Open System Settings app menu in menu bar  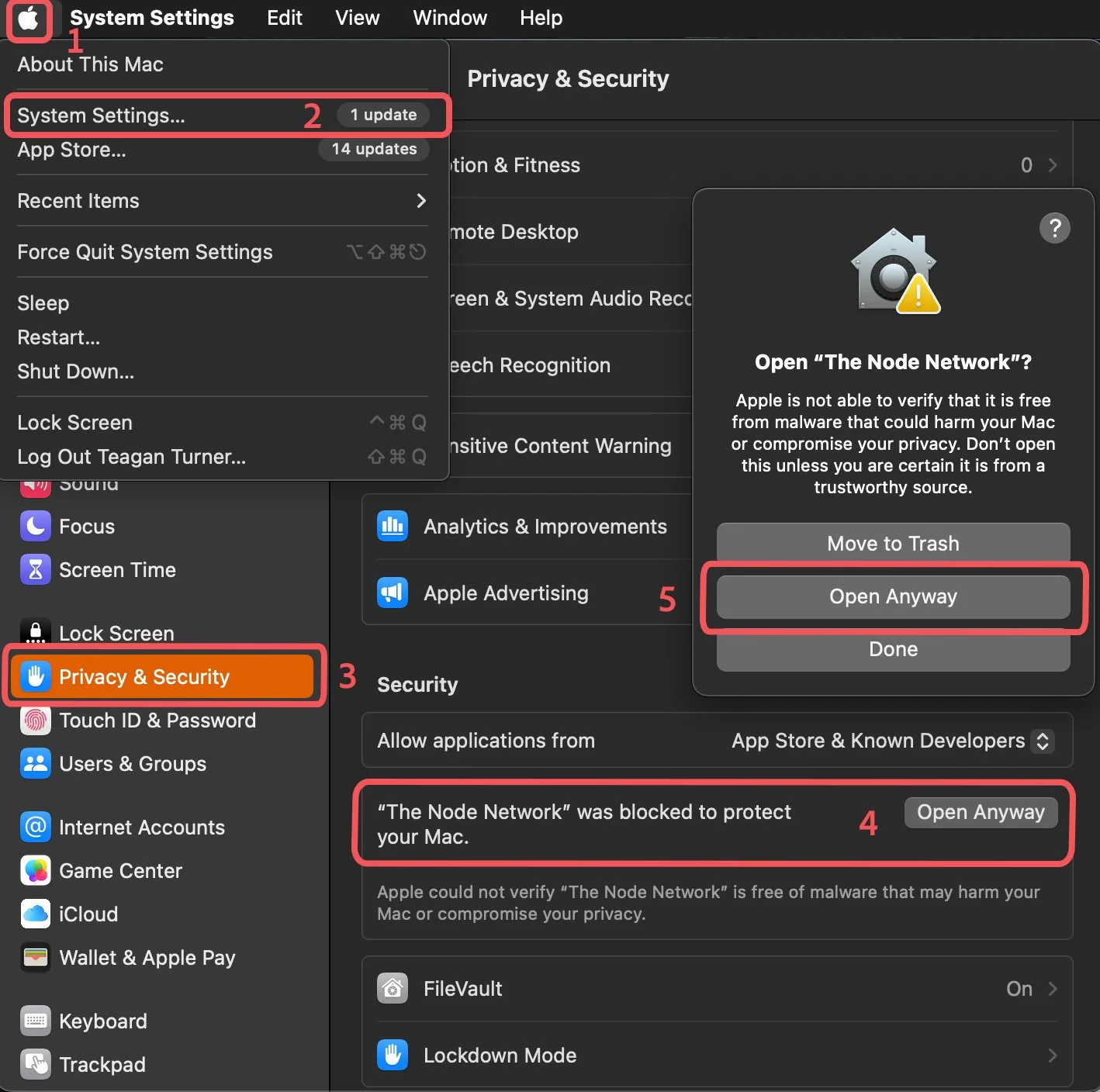pos(152,18)
